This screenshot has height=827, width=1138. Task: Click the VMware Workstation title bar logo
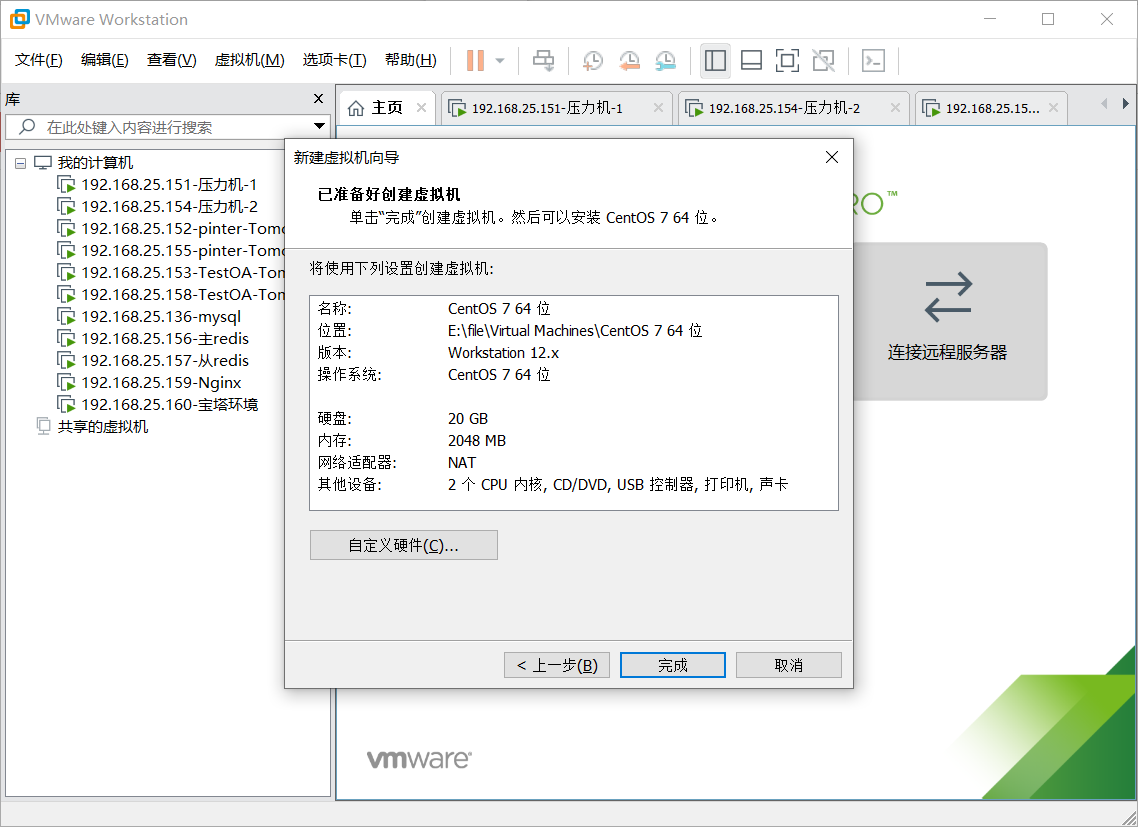click(x=20, y=20)
